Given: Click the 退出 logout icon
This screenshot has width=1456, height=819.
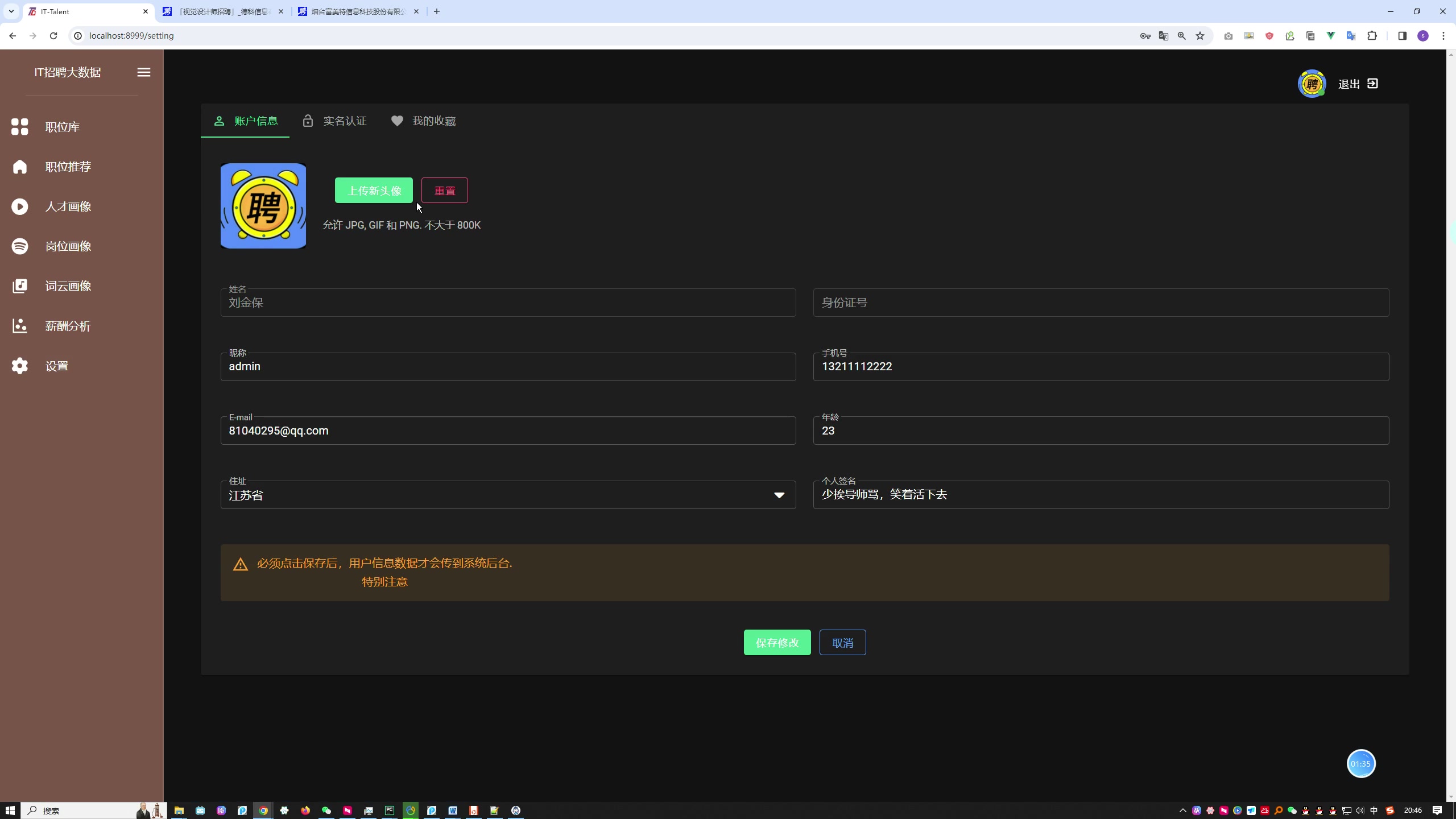Looking at the screenshot, I should (x=1372, y=84).
